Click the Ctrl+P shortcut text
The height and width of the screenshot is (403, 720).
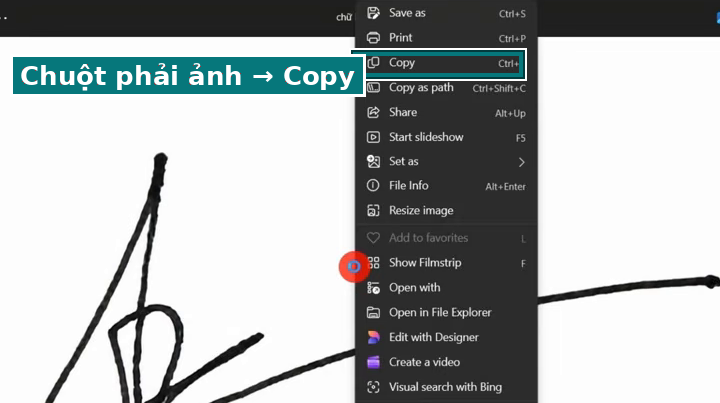click(x=512, y=39)
